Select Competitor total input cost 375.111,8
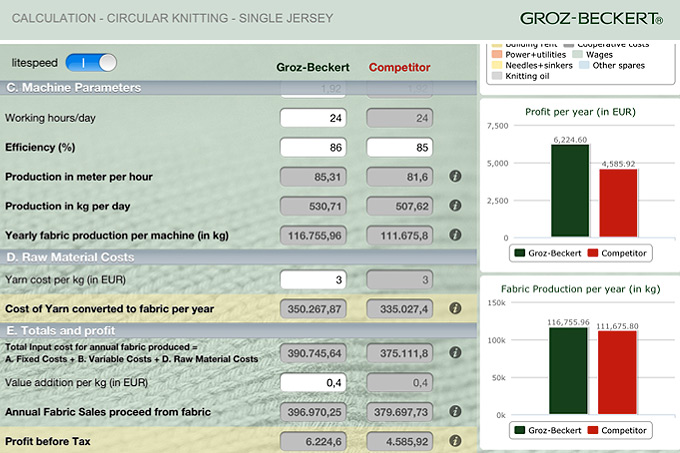The height and width of the screenshot is (453, 680). point(400,353)
